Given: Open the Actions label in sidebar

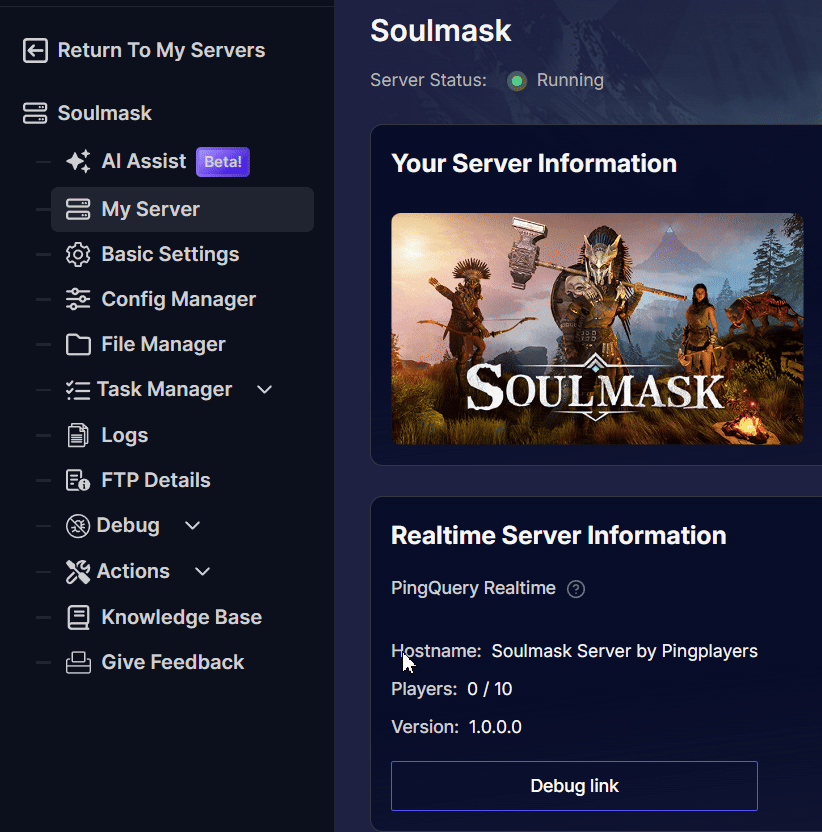Looking at the screenshot, I should click(x=133, y=571).
